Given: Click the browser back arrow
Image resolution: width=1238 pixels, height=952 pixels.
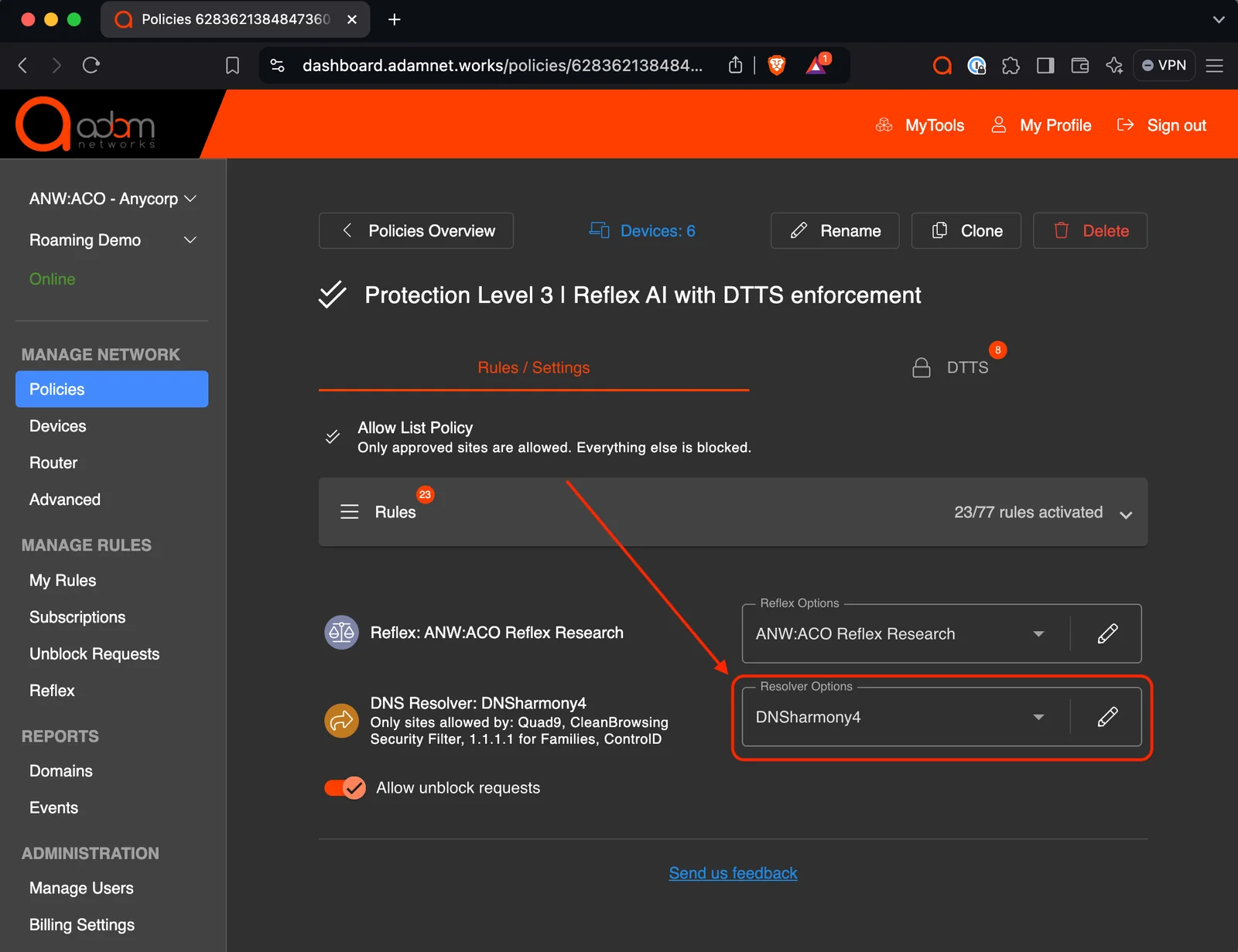Looking at the screenshot, I should pyautogui.click(x=23, y=66).
